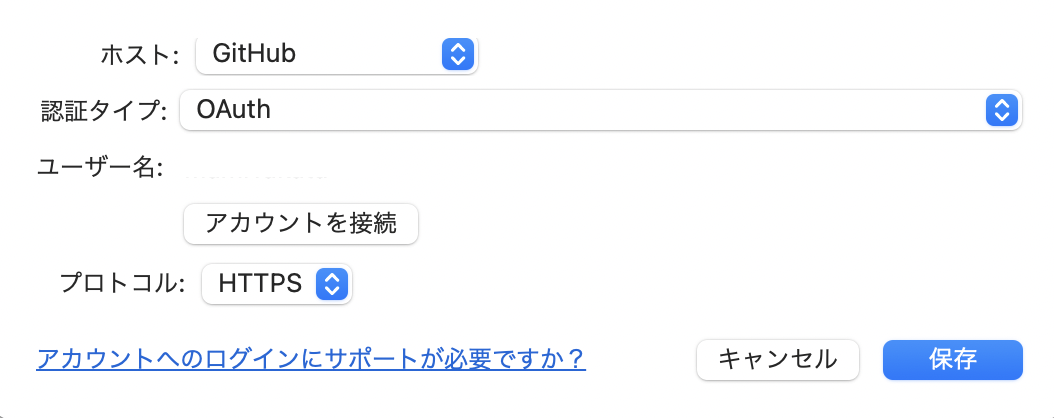Viewport: 1054px width, 418px height.
Task: Expand the 認証タイプ dropdown showing OAuth
Action: tap(600, 110)
